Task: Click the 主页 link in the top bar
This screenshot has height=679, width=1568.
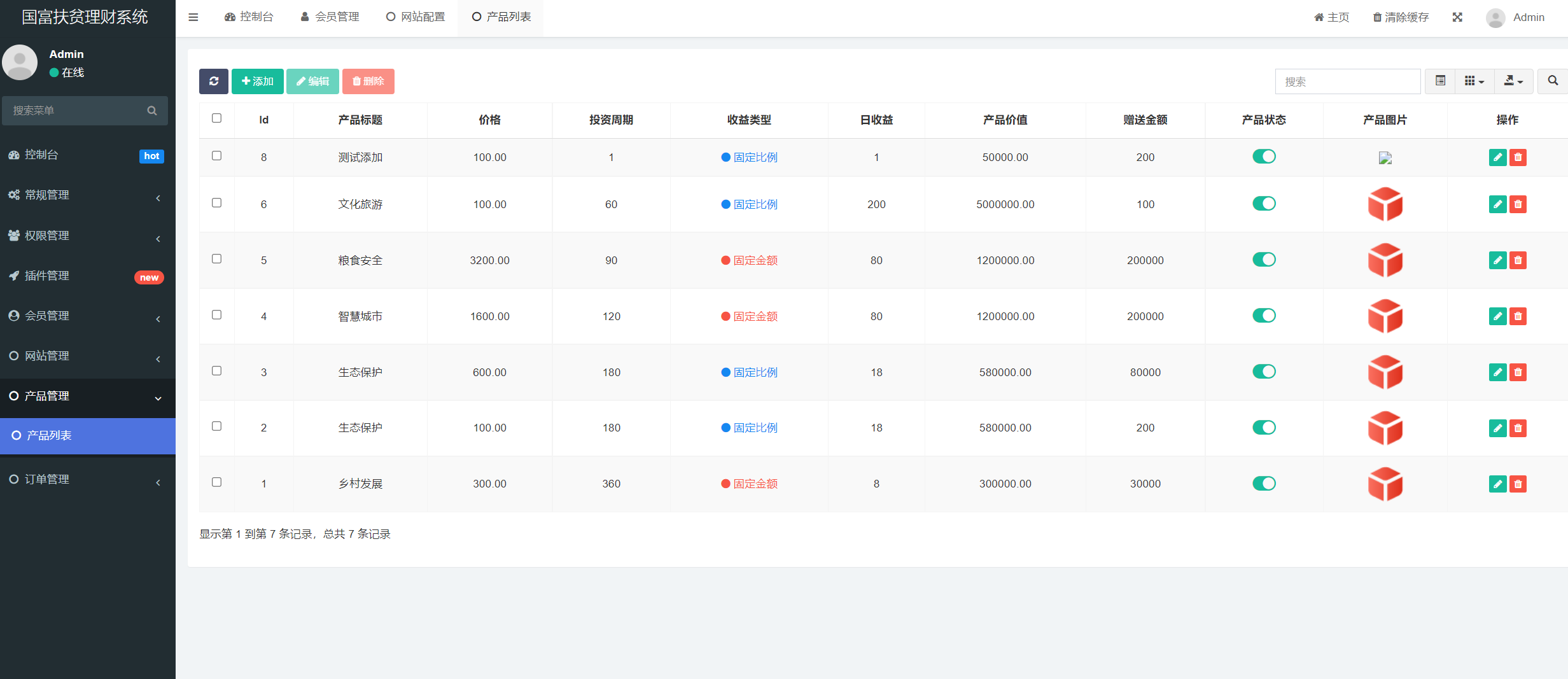Action: pos(1331,17)
